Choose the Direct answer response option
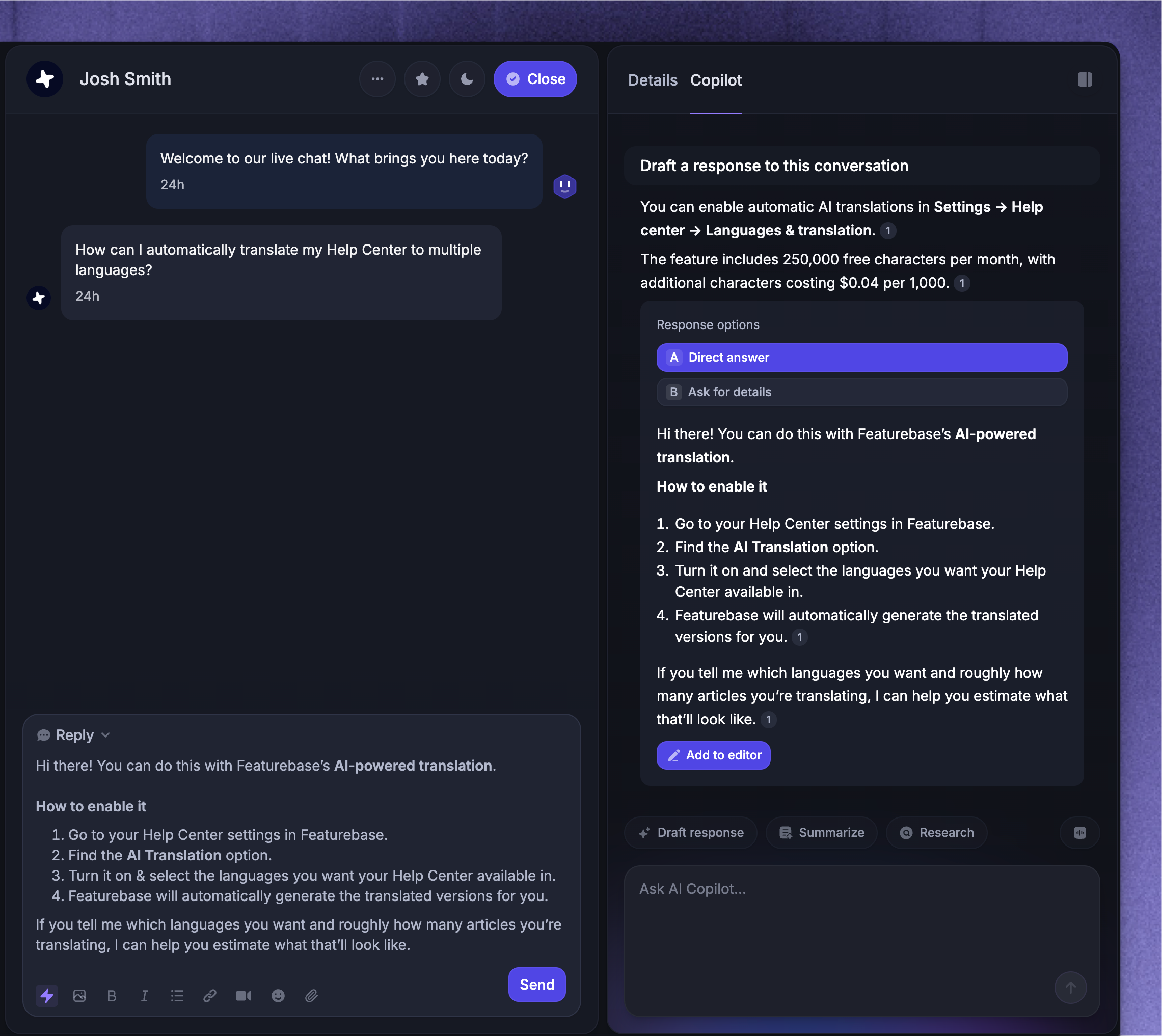 [861, 358]
